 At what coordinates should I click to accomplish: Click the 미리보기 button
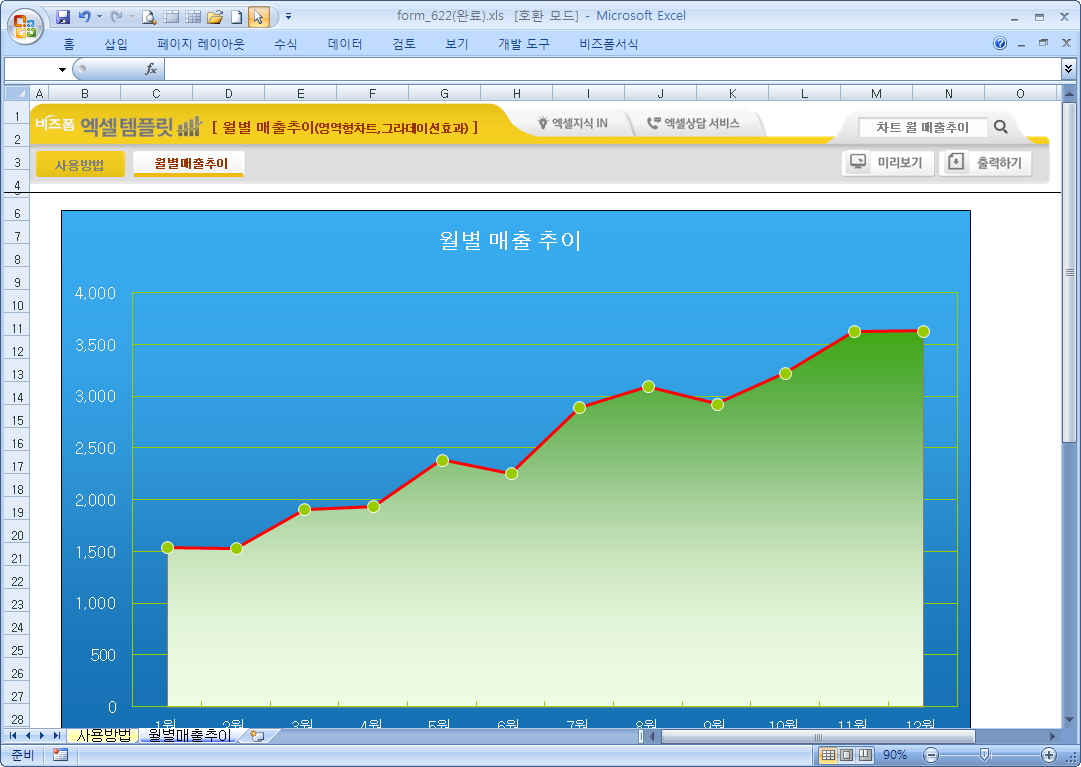coord(888,163)
